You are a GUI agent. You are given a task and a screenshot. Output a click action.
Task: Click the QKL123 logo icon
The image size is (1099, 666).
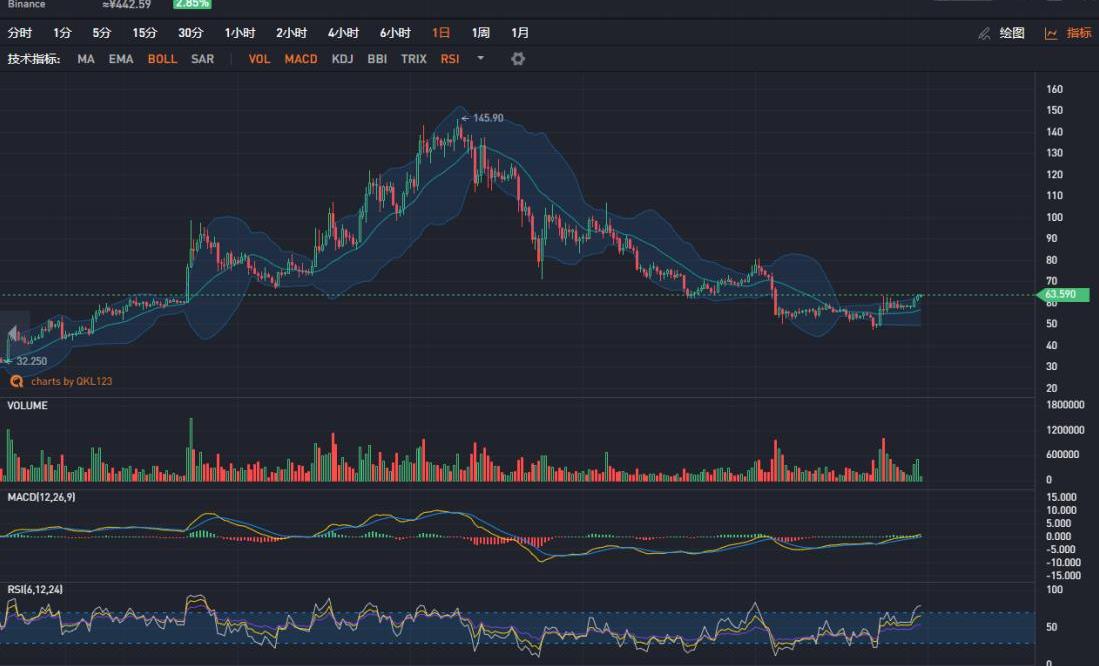tap(16, 381)
